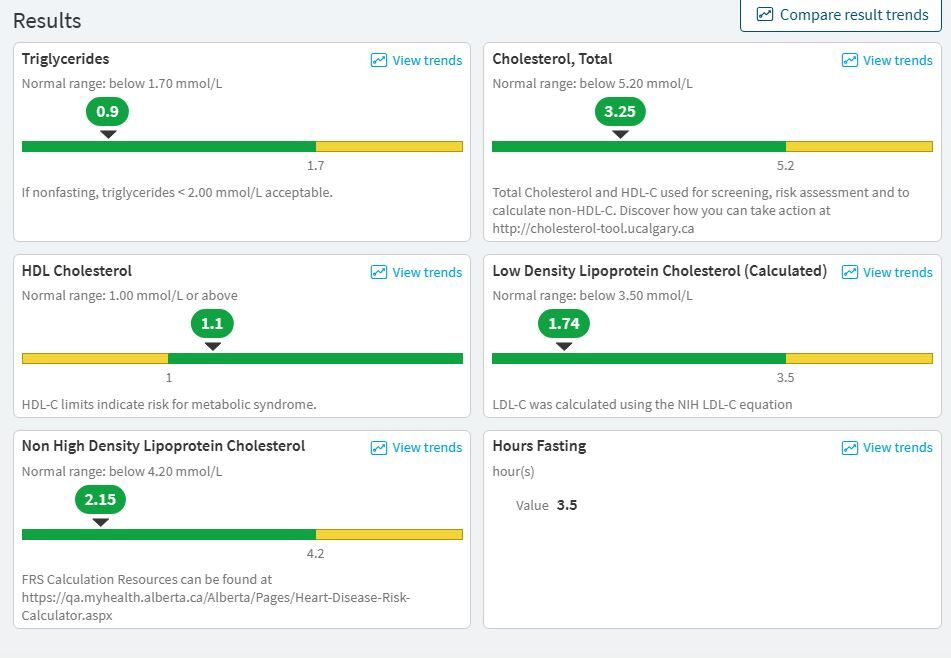The image size is (951, 658).
Task: Click 'Normal range: below 1.70 mmol/L' text
Action: [122, 84]
